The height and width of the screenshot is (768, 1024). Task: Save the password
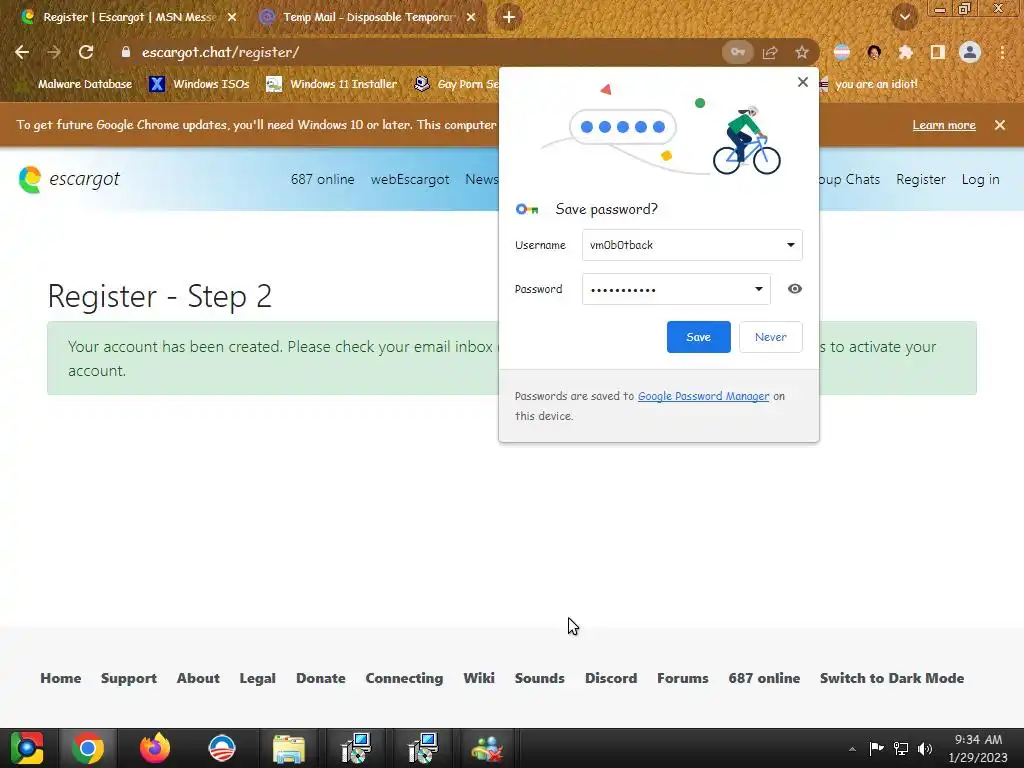click(698, 337)
